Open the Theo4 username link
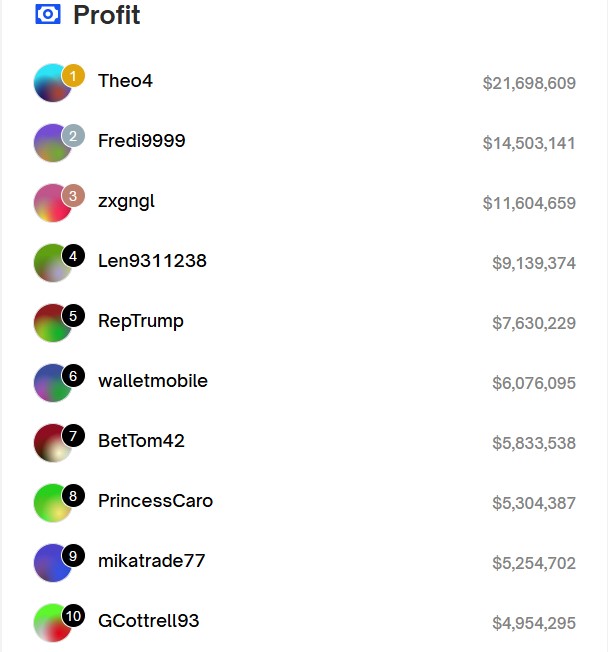This screenshot has height=652, width=608. (125, 81)
